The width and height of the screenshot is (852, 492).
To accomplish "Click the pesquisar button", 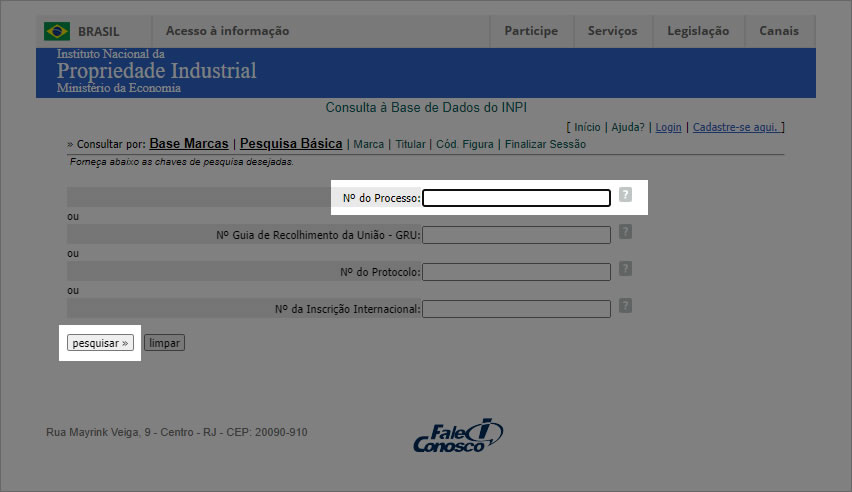I will pos(101,343).
